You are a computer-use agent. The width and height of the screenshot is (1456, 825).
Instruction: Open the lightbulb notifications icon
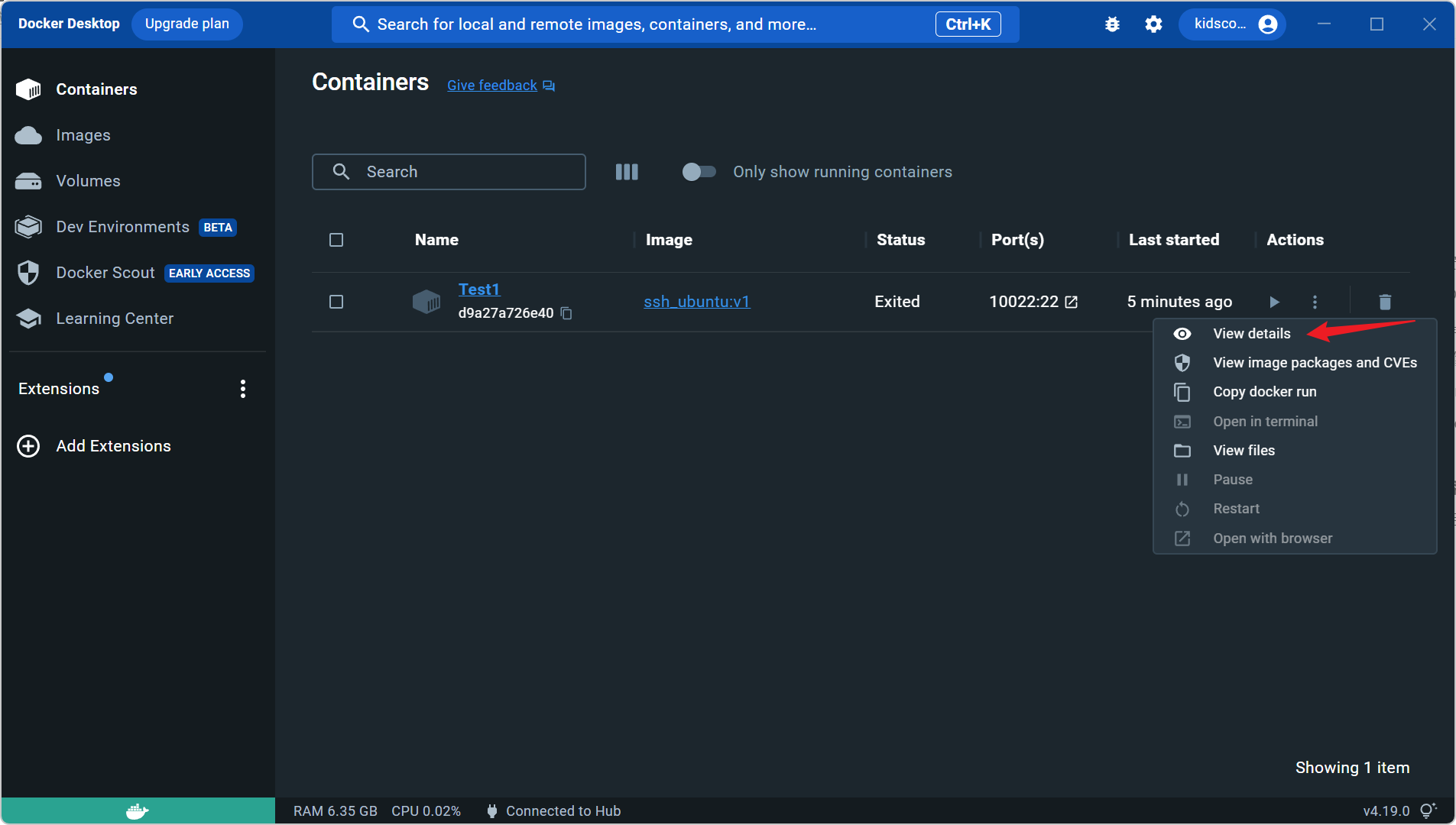point(1428,810)
